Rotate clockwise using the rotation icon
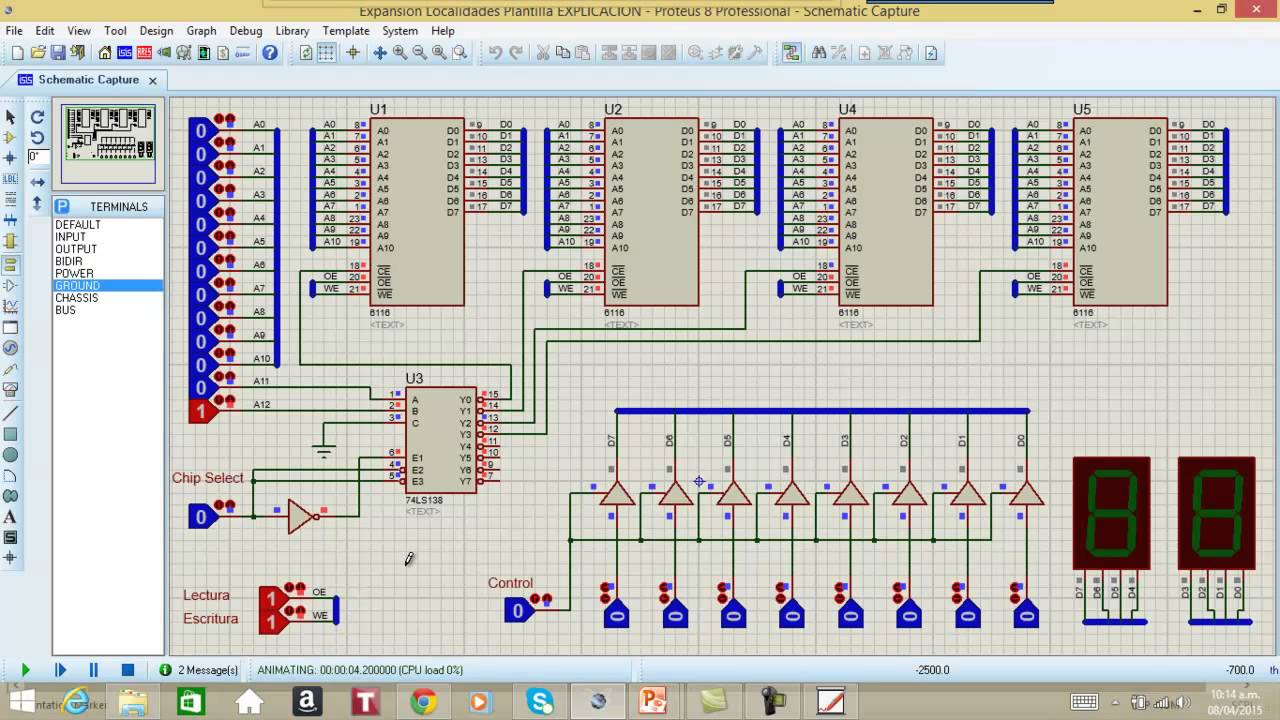This screenshot has height=720, width=1280. (x=37, y=117)
